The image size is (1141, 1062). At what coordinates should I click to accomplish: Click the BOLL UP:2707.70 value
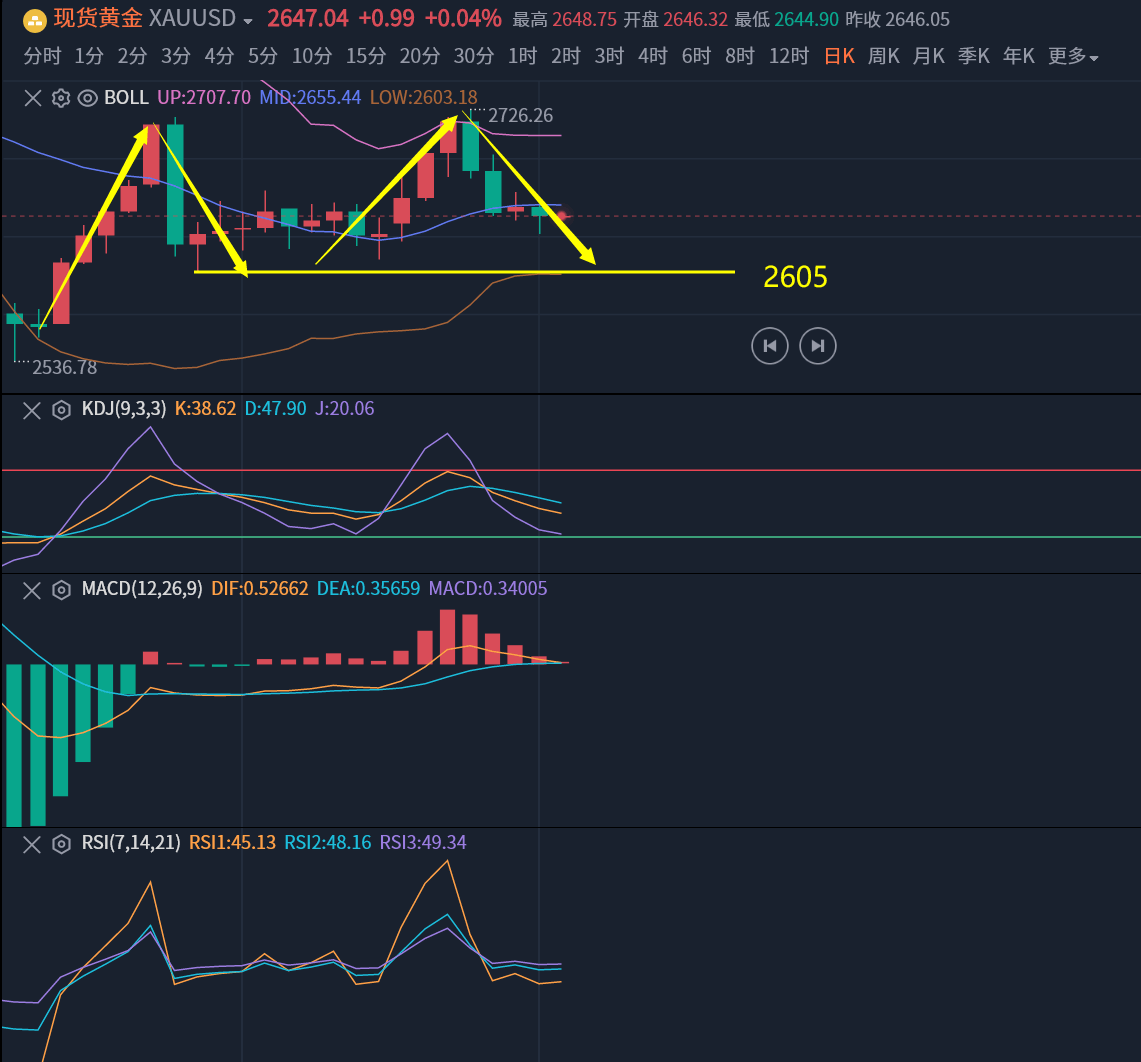204,98
